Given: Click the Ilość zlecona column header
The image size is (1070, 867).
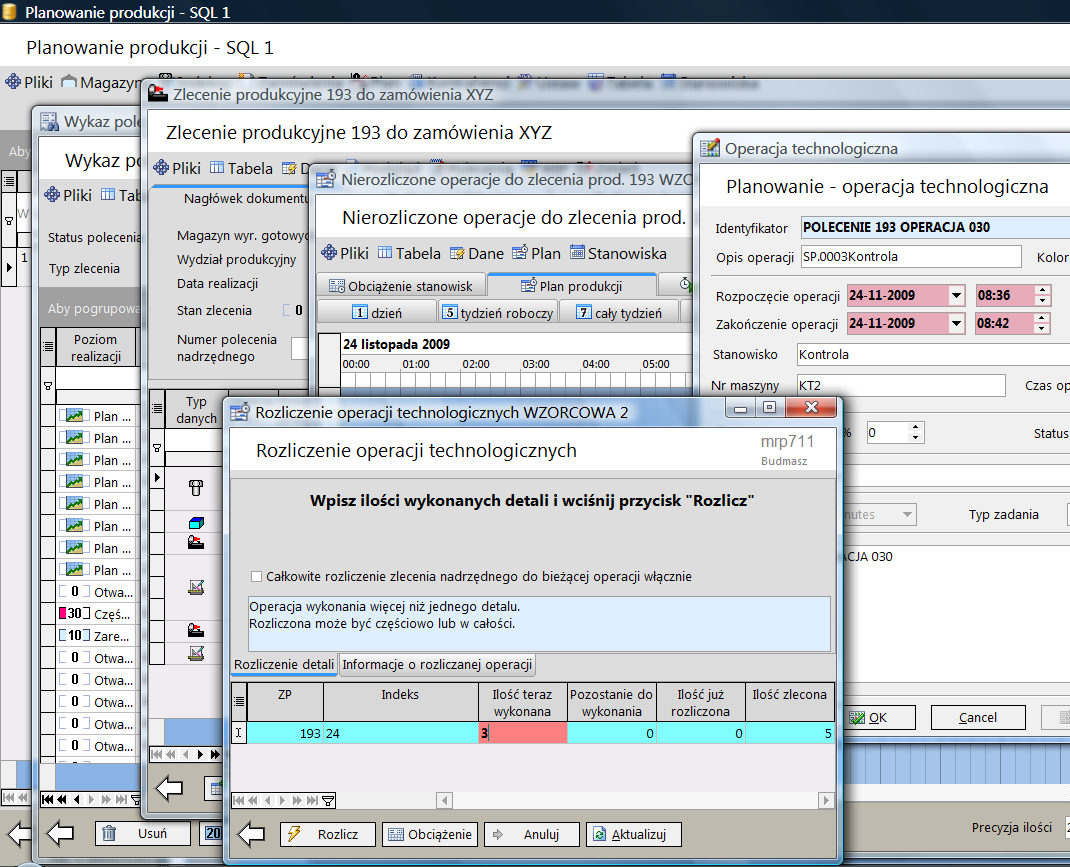Looking at the screenshot, I should click(790, 701).
